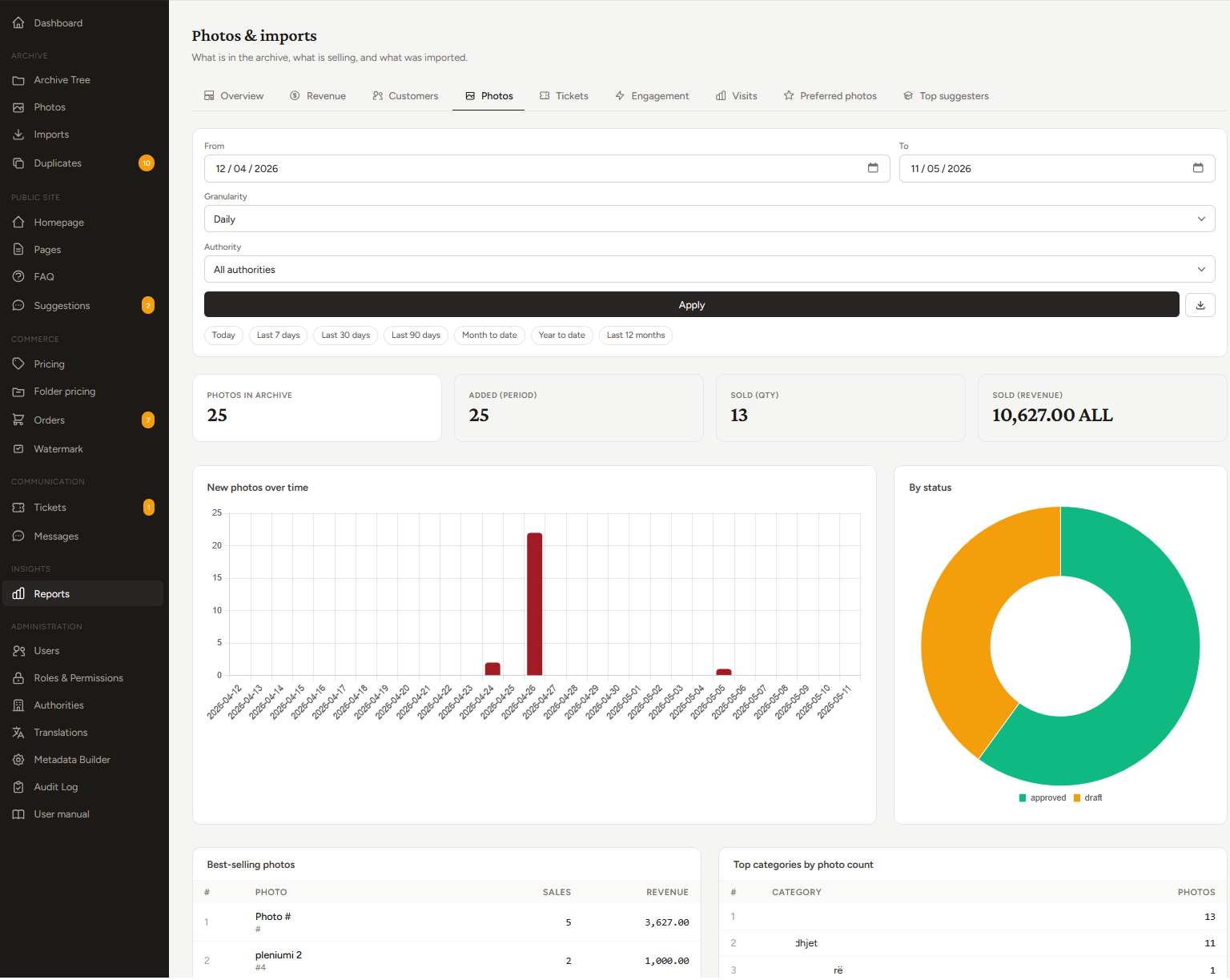This screenshot has height=980, width=1230.
Task: Click the Folder pricing folder icon
Action: 18,392
